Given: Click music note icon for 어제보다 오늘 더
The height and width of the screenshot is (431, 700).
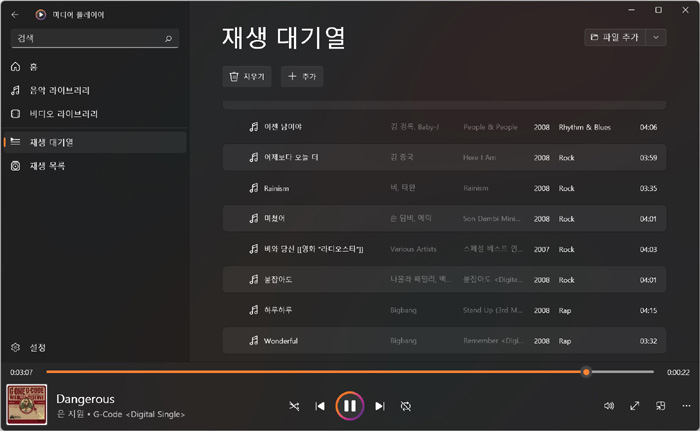Looking at the screenshot, I should click(254, 158).
